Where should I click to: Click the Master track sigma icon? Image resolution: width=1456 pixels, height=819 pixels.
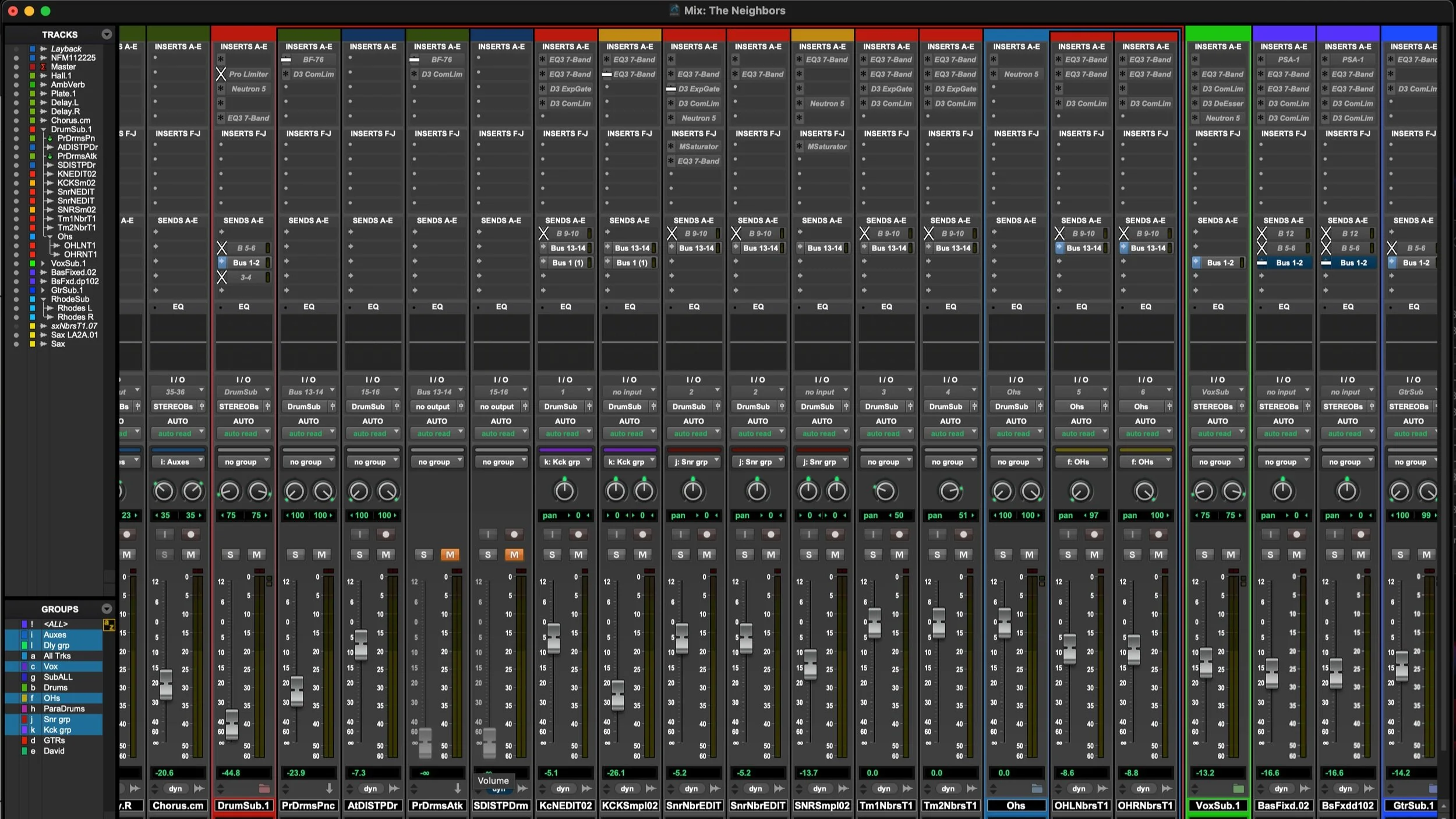[43, 67]
